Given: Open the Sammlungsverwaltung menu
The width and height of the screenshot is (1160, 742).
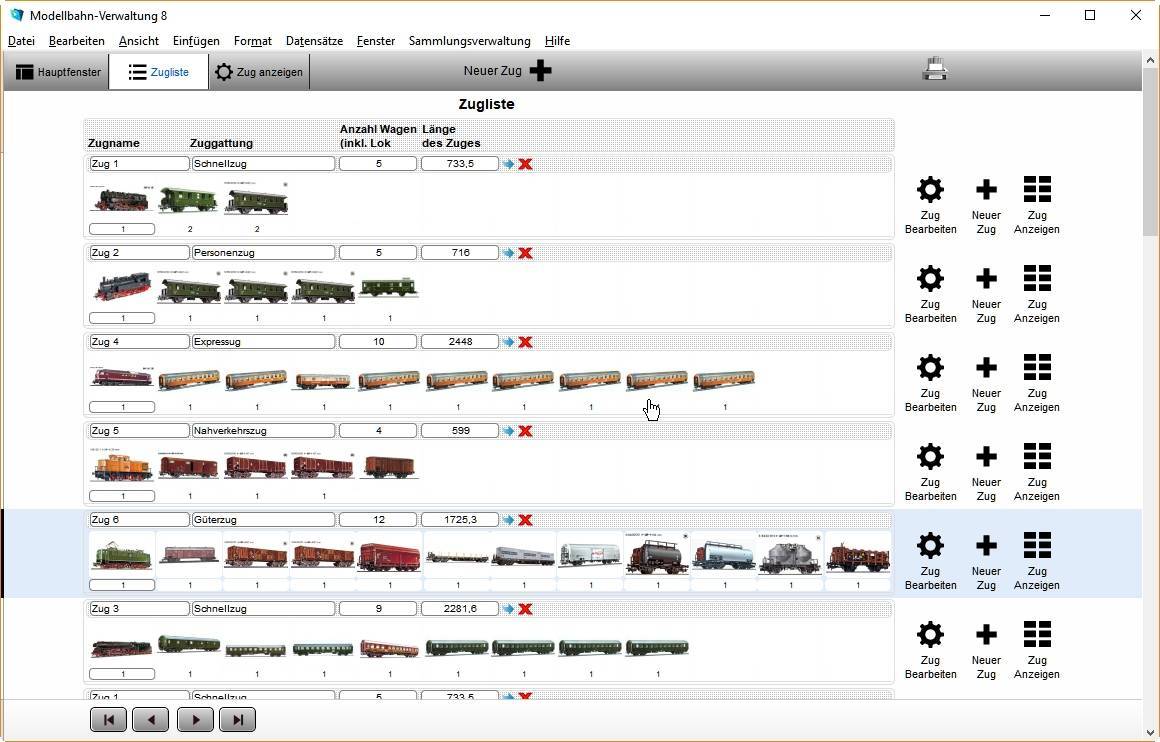Looking at the screenshot, I should tap(469, 41).
